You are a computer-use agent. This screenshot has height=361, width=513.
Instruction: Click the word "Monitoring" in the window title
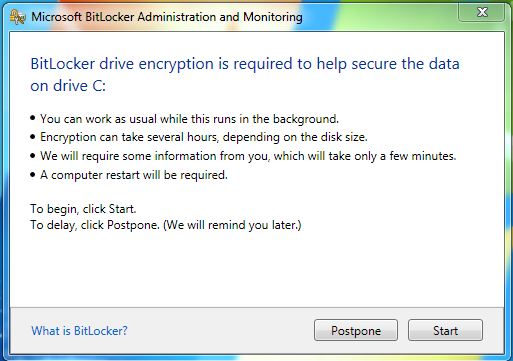273,17
